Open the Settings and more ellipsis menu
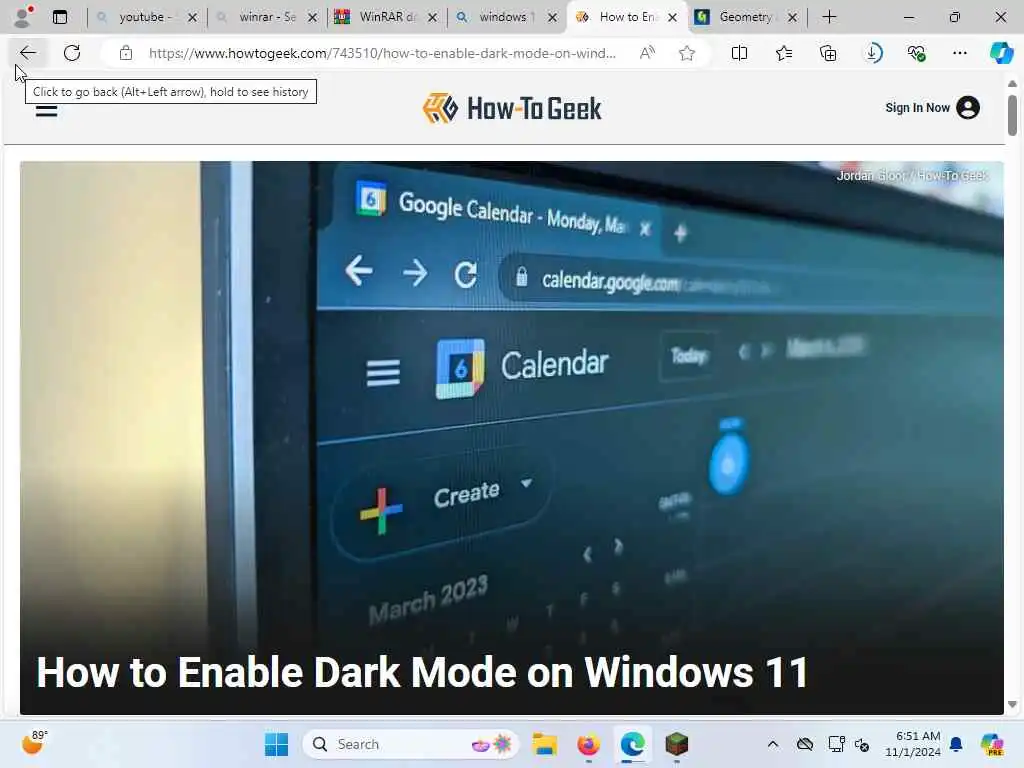 pos(959,53)
